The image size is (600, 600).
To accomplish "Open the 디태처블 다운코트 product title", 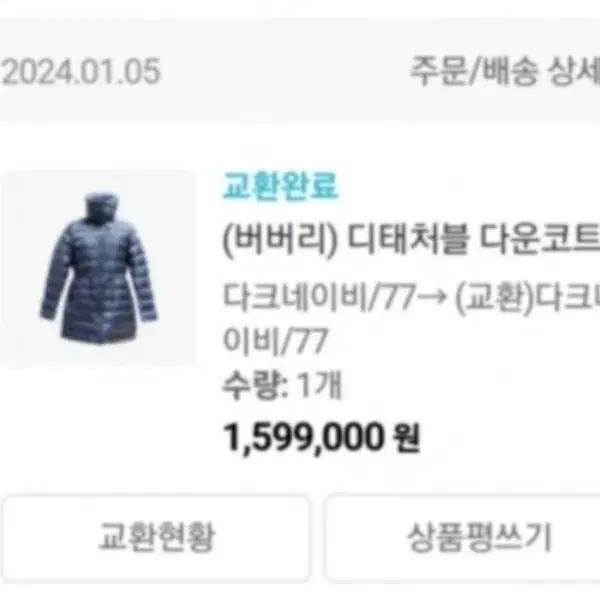I will [x=411, y=240].
